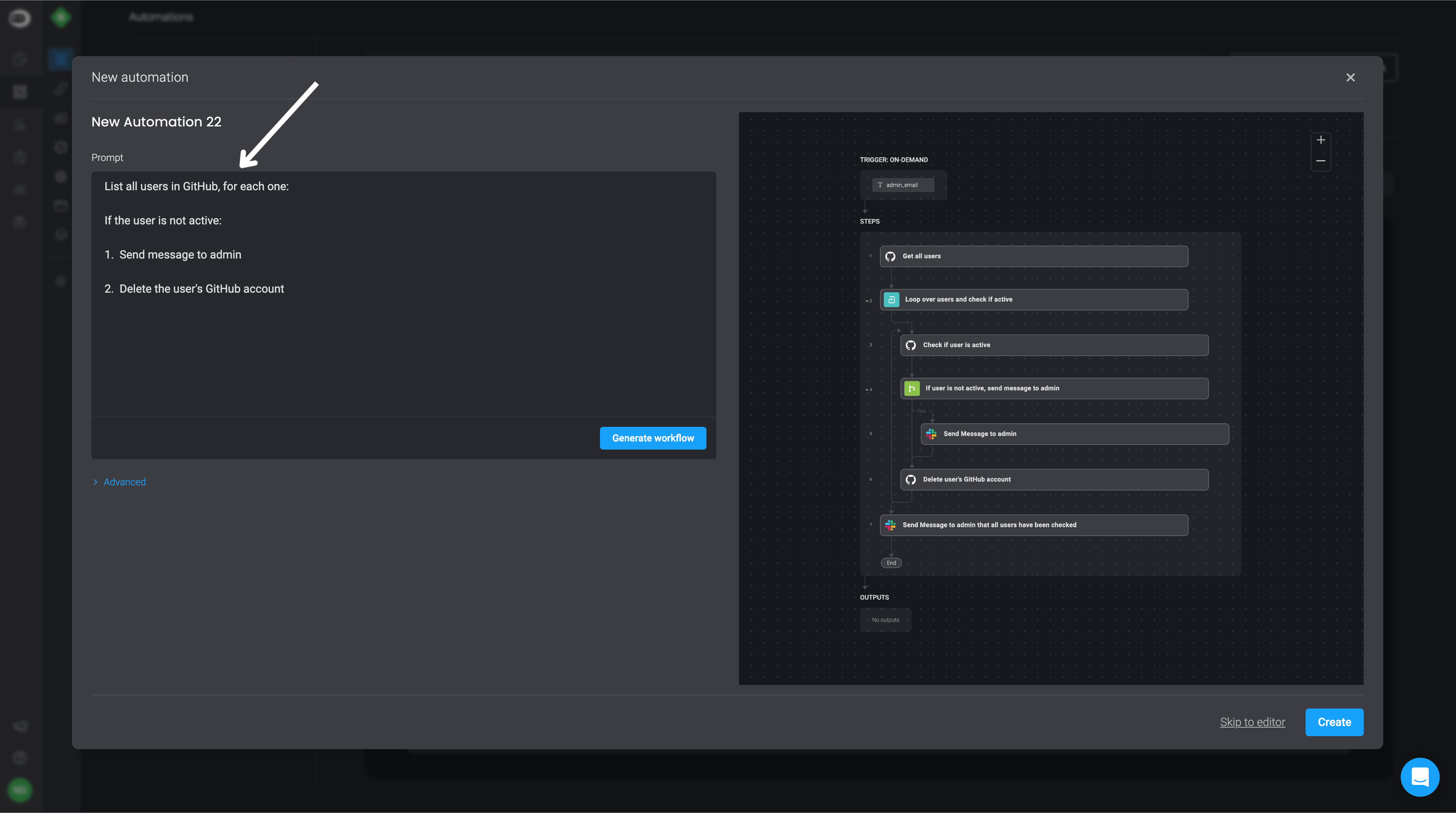Viewport: 1456px width, 813px height.
Task: Zoom in on the workflow canvas
Action: pyautogui.click(x=1320, y=140)
